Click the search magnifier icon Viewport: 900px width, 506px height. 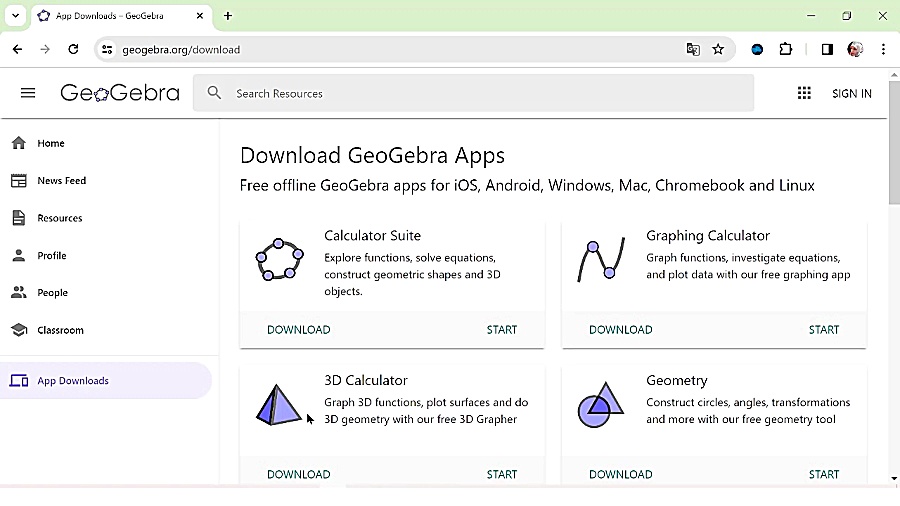coord(214,93)
